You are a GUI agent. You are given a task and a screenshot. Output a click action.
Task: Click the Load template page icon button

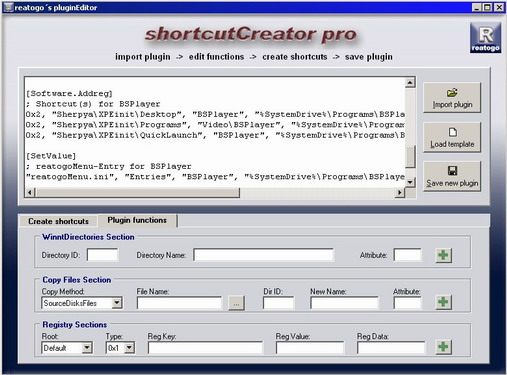point(452,137)
